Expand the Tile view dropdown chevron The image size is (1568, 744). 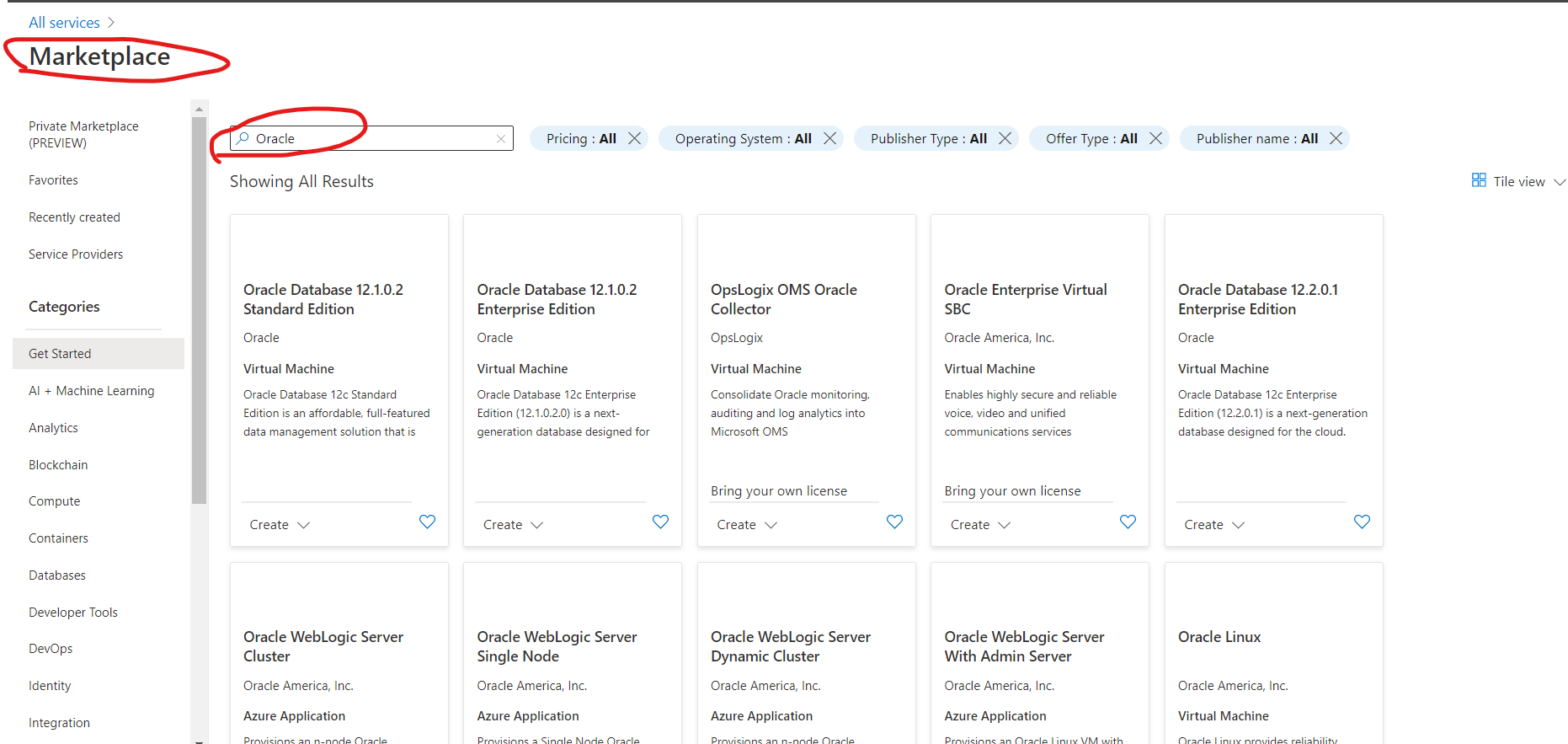pos(1560,182)
